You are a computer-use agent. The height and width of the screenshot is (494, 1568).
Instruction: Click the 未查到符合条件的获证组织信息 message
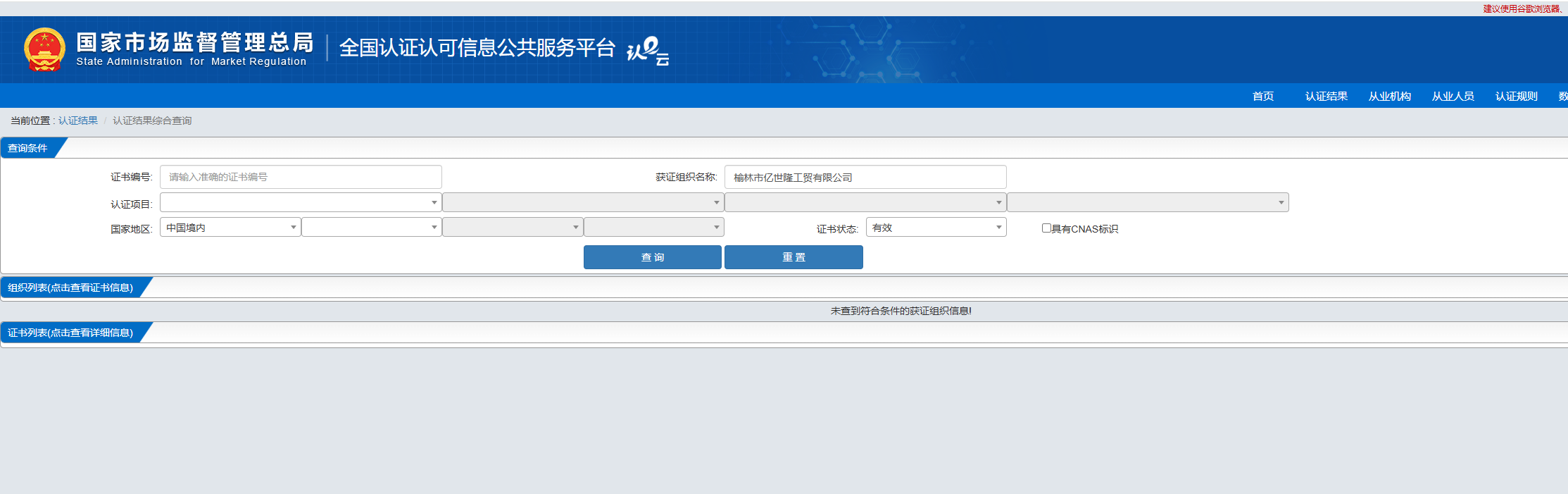901,311
